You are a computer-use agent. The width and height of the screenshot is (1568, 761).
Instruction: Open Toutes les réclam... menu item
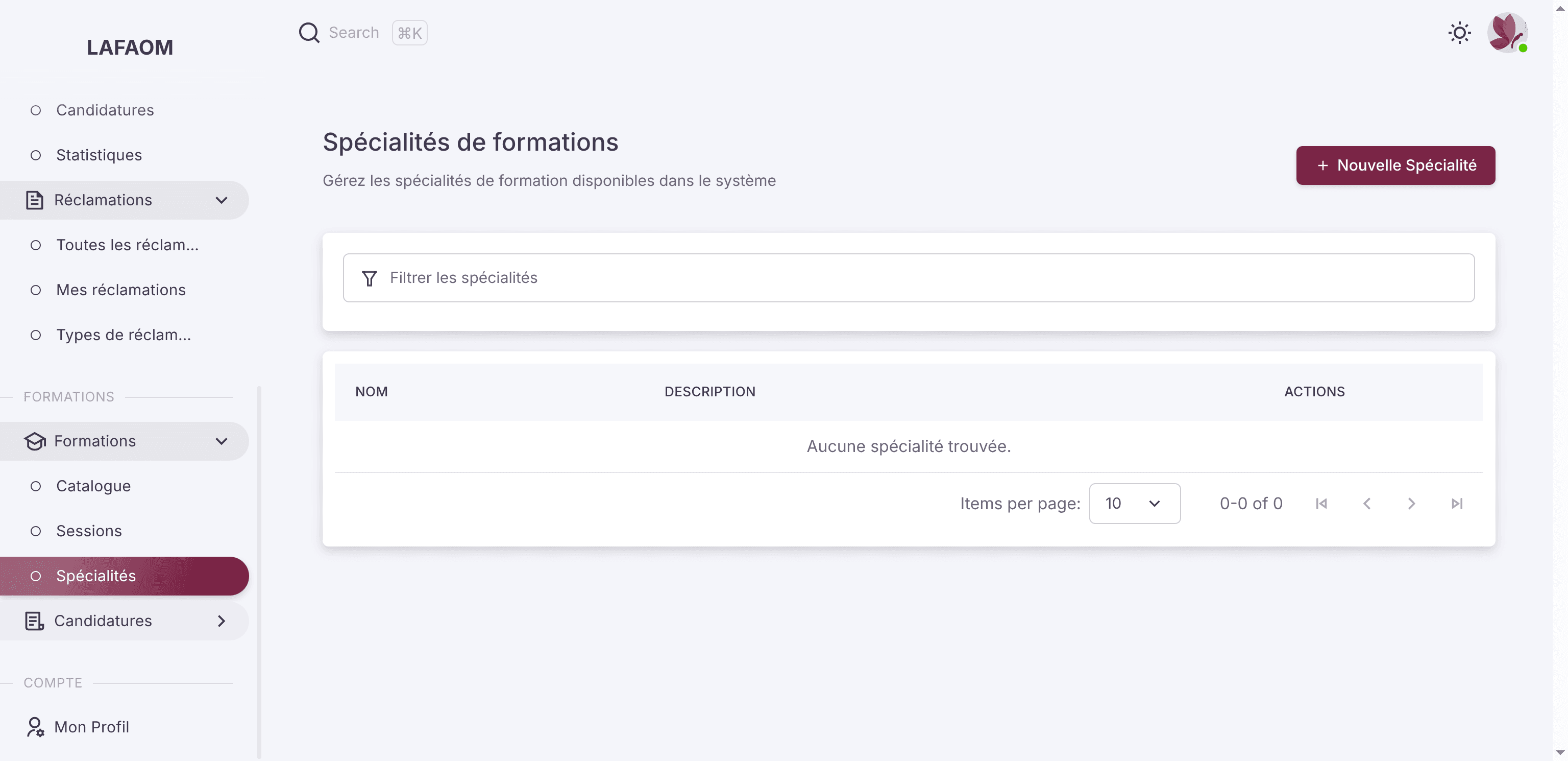(x=124, y=245)
